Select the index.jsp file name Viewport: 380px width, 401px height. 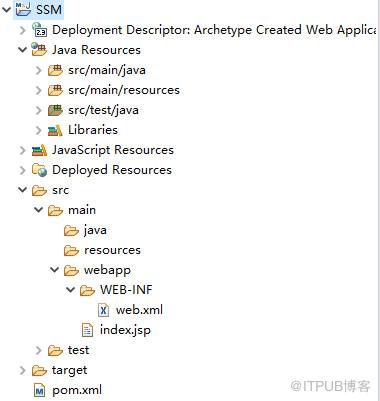coord(125,330)
